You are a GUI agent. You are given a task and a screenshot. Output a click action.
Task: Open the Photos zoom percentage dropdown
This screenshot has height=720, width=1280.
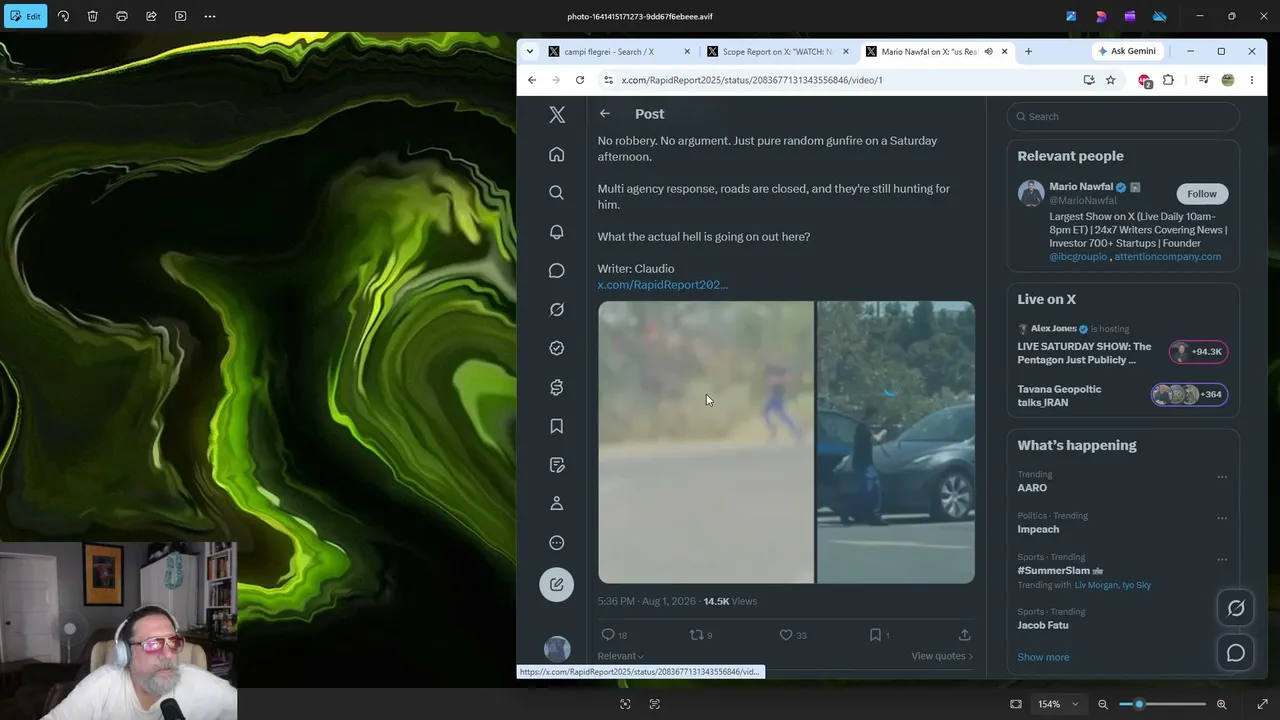click(x=1058, y=704)
